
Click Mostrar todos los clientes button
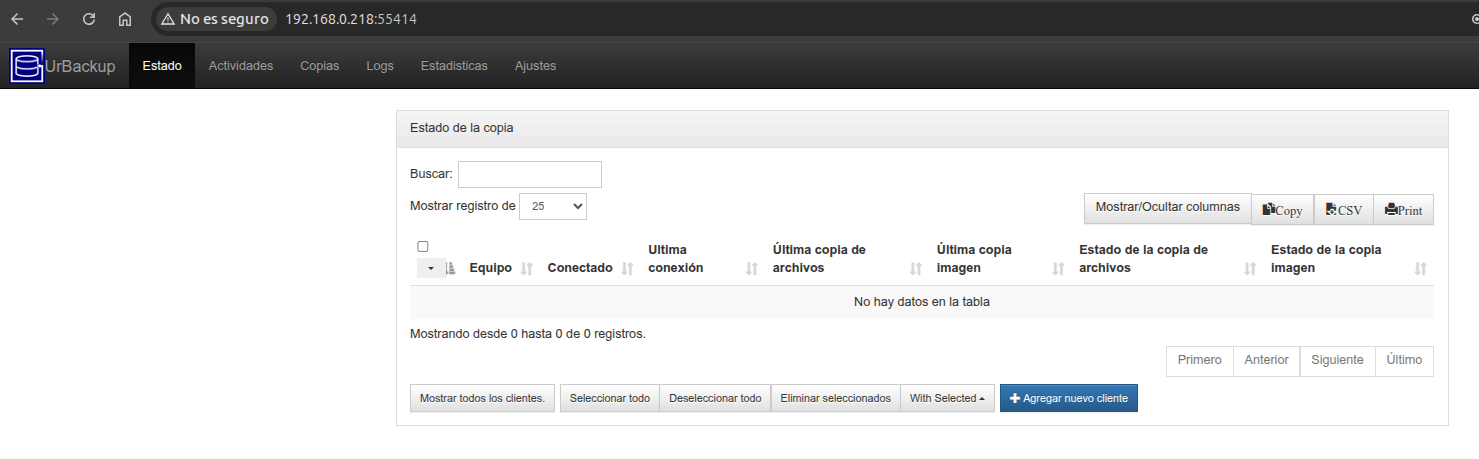482,398
